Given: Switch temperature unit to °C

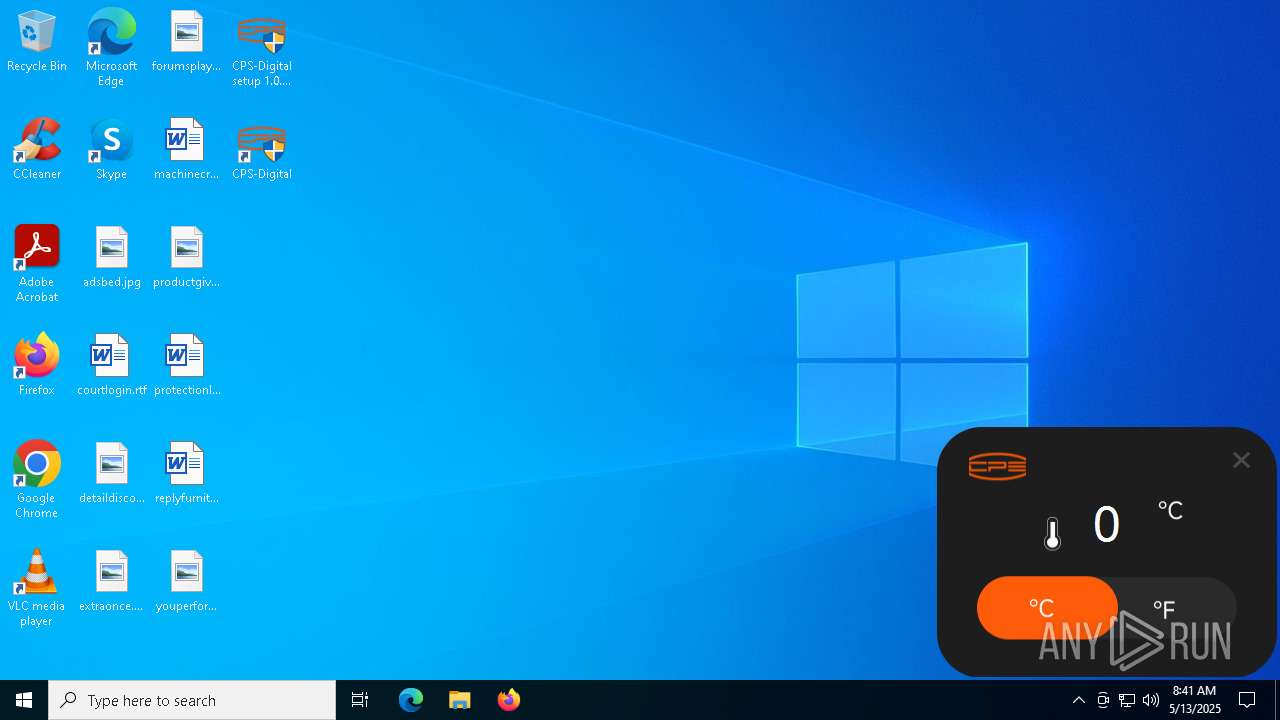Looking at the screenshot, I should pos(1047,608).
